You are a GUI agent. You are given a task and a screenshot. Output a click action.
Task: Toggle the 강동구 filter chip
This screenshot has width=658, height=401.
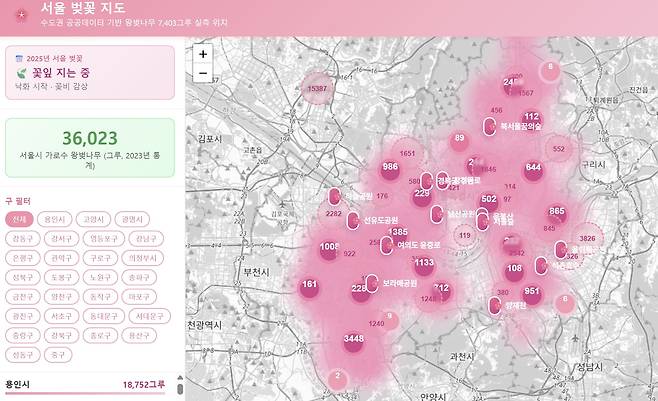pos(23,238)
